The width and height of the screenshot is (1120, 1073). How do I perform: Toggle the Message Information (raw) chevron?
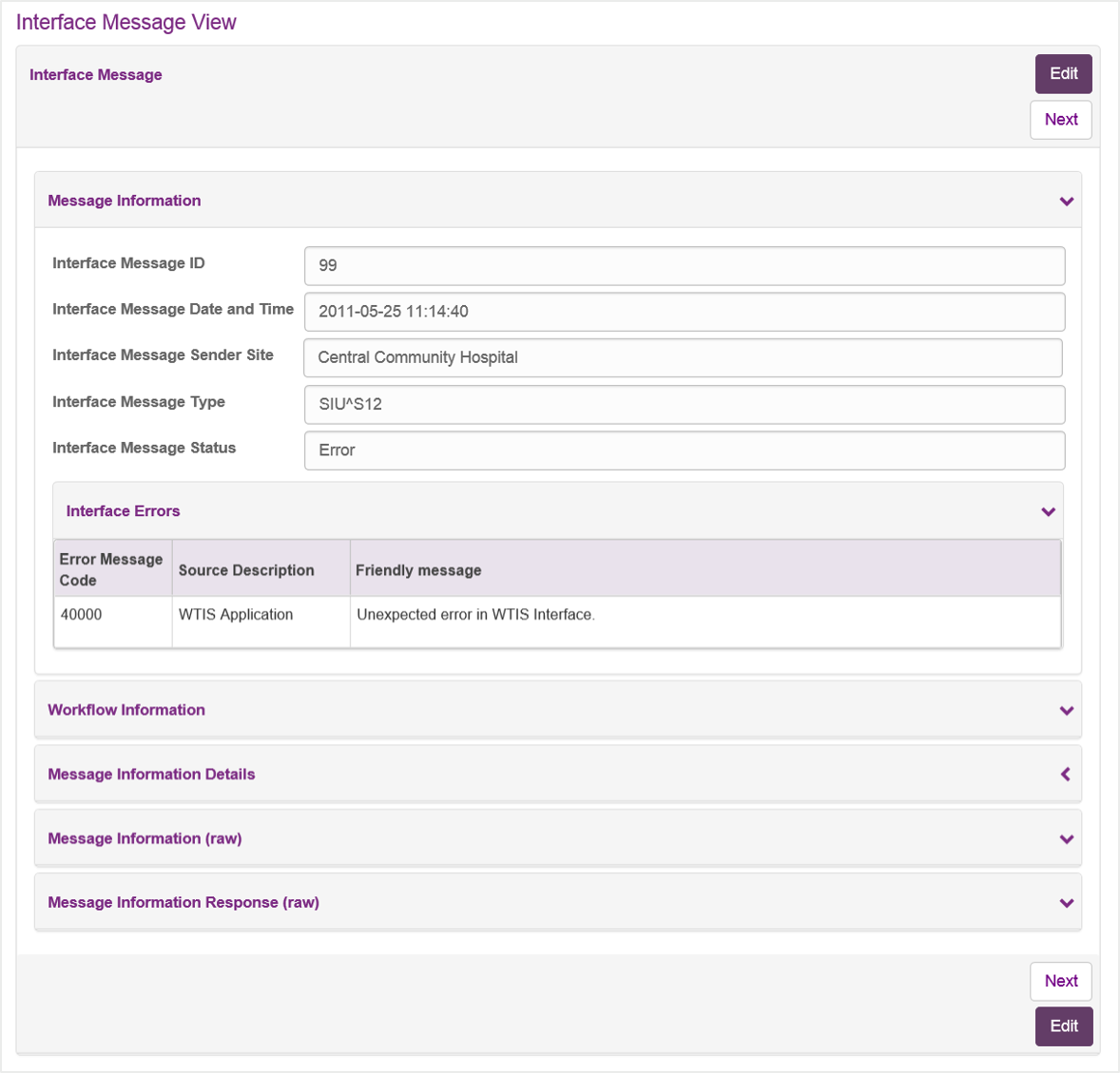click(x=1067, y=839)
